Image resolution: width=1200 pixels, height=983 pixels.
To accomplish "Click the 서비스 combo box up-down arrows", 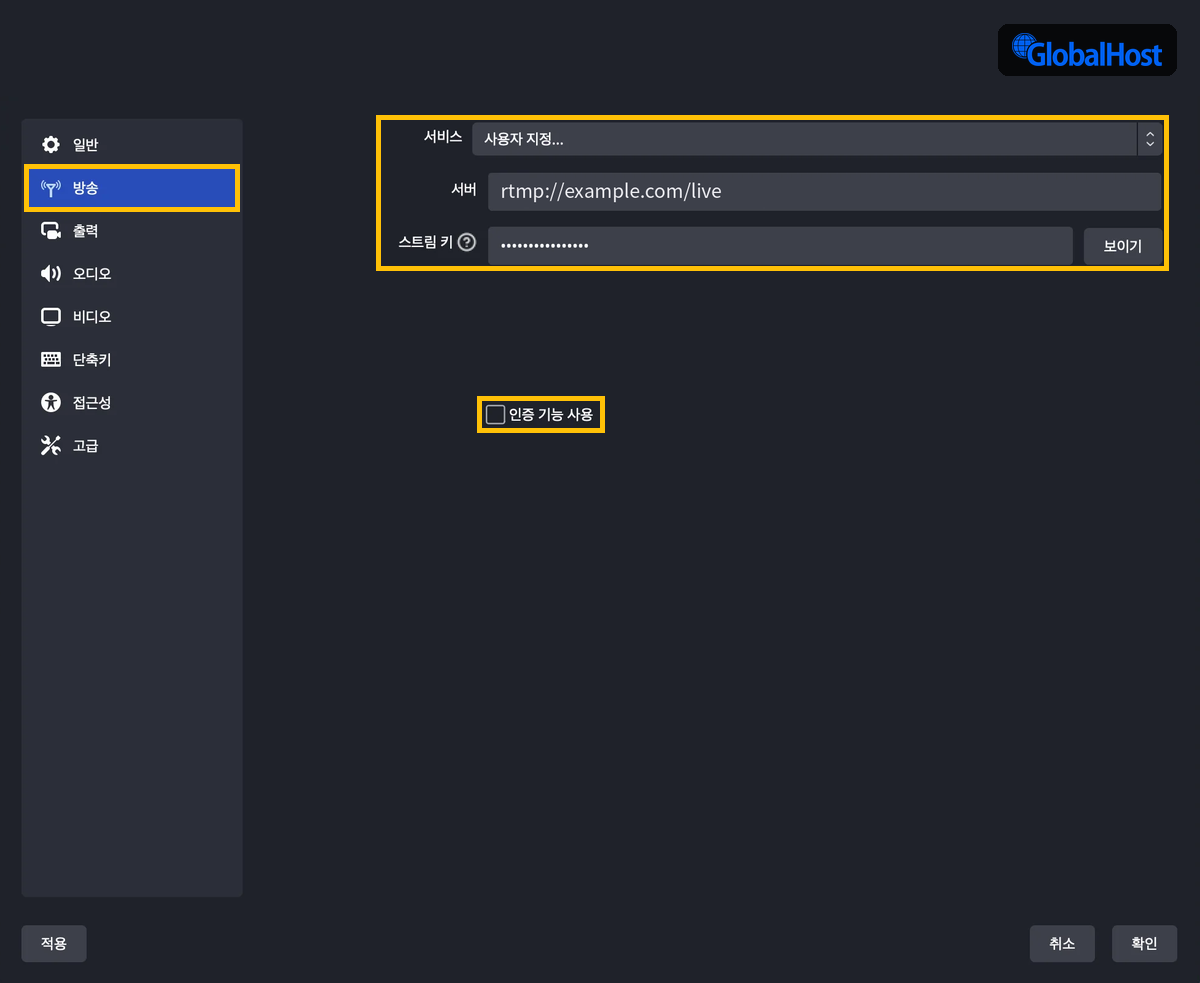I will coord(1150,139).
